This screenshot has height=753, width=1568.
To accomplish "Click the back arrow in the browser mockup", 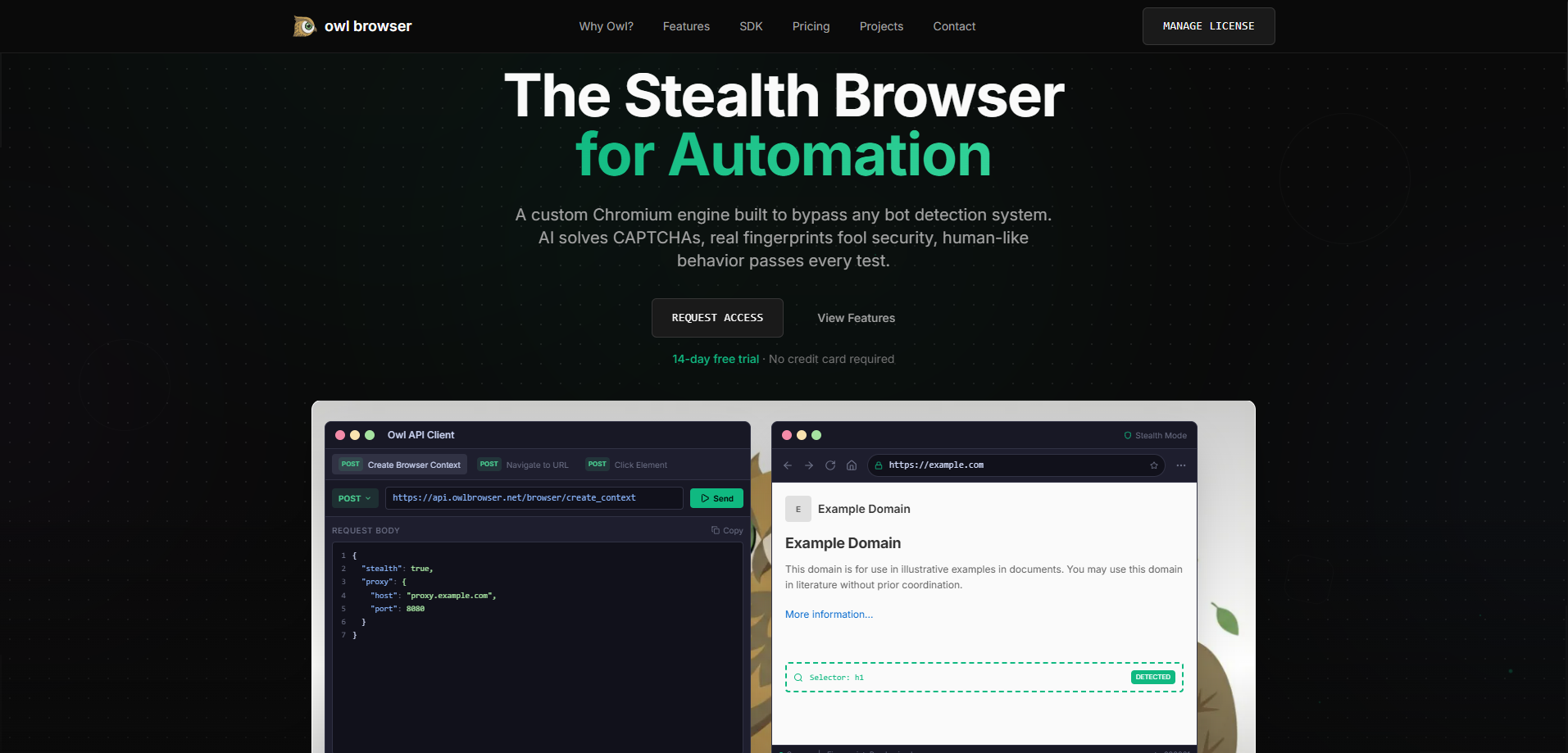I will [x=787, y=465].
